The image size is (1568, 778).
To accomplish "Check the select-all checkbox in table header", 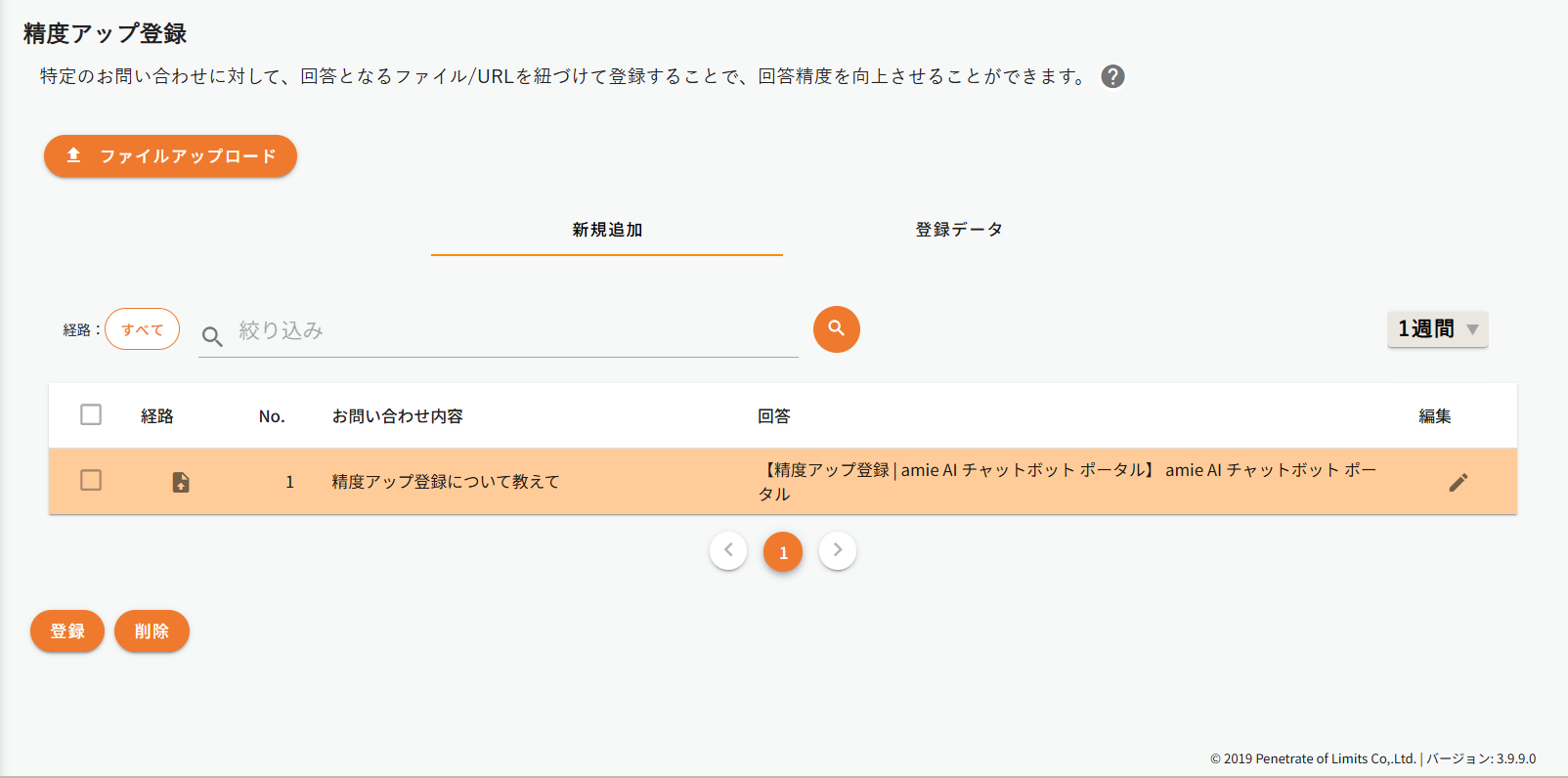I will click(91, 415).
